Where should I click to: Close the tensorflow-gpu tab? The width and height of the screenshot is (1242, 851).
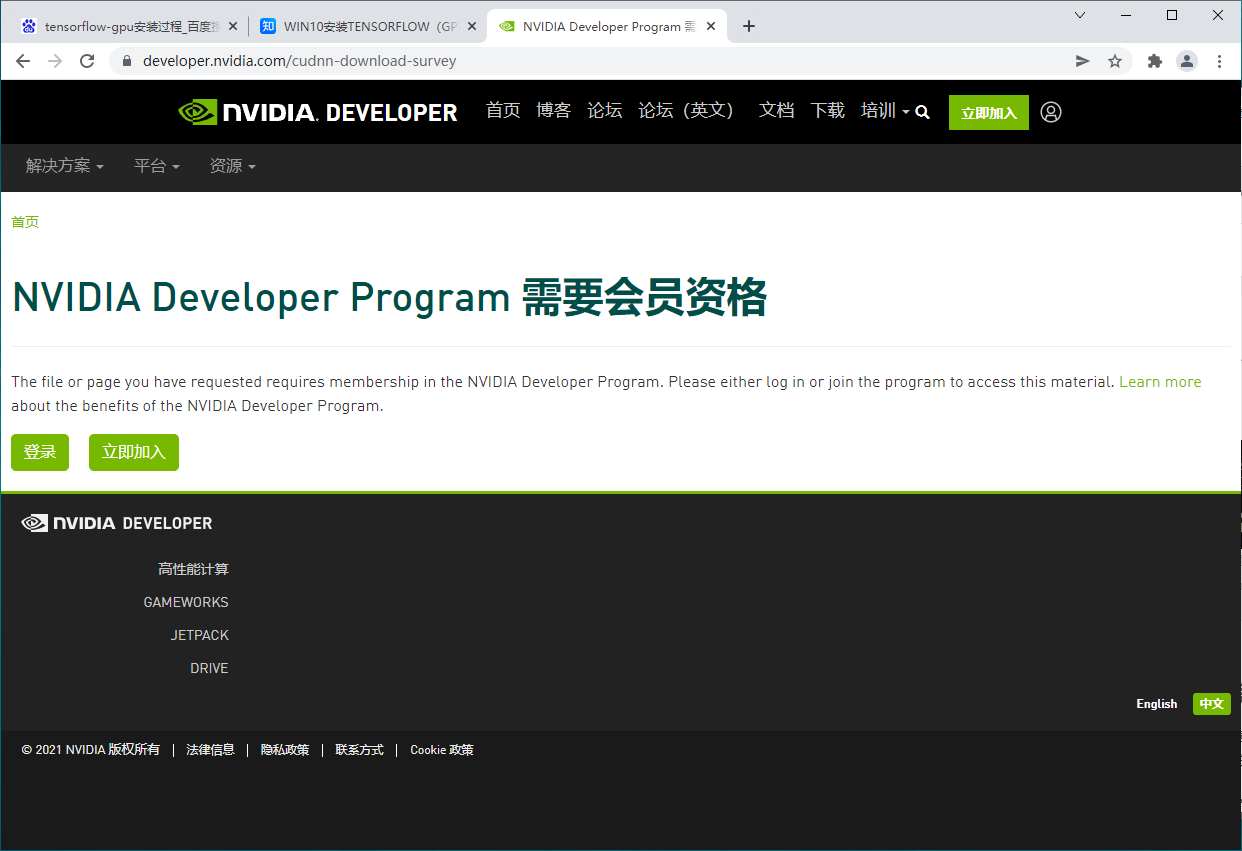point(234,26)
